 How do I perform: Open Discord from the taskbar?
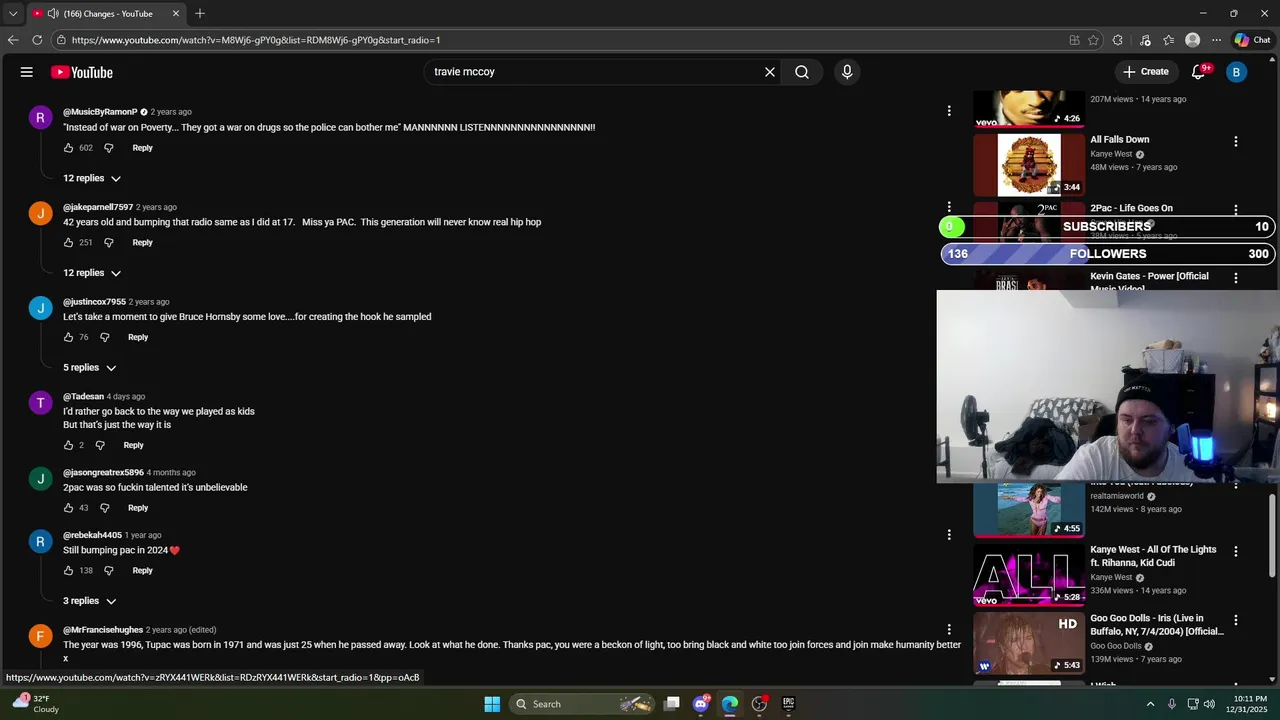pyautogui.click(x=701, y=704)
